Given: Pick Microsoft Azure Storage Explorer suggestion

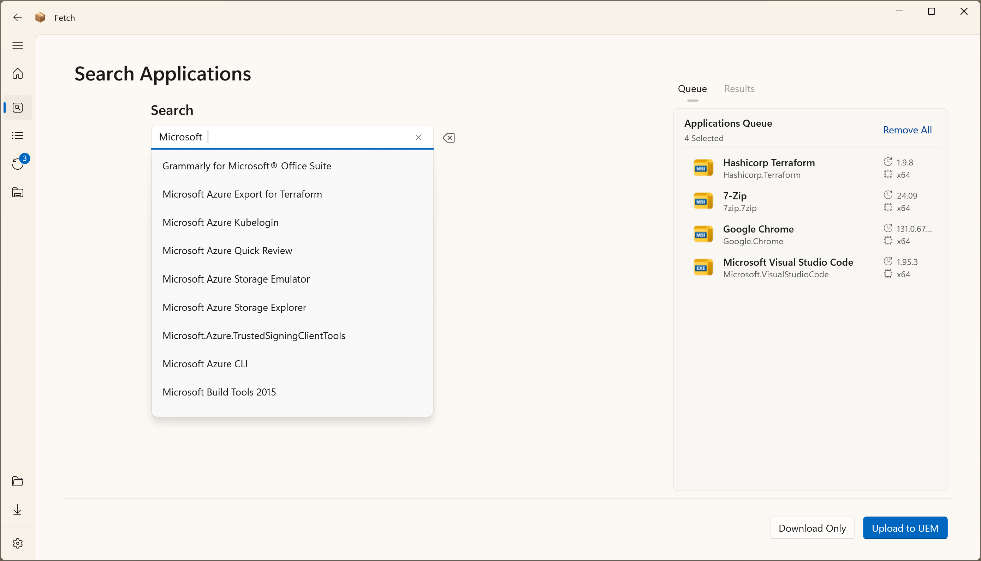Looking at the screenshot, I should click(x=234, y=308).
